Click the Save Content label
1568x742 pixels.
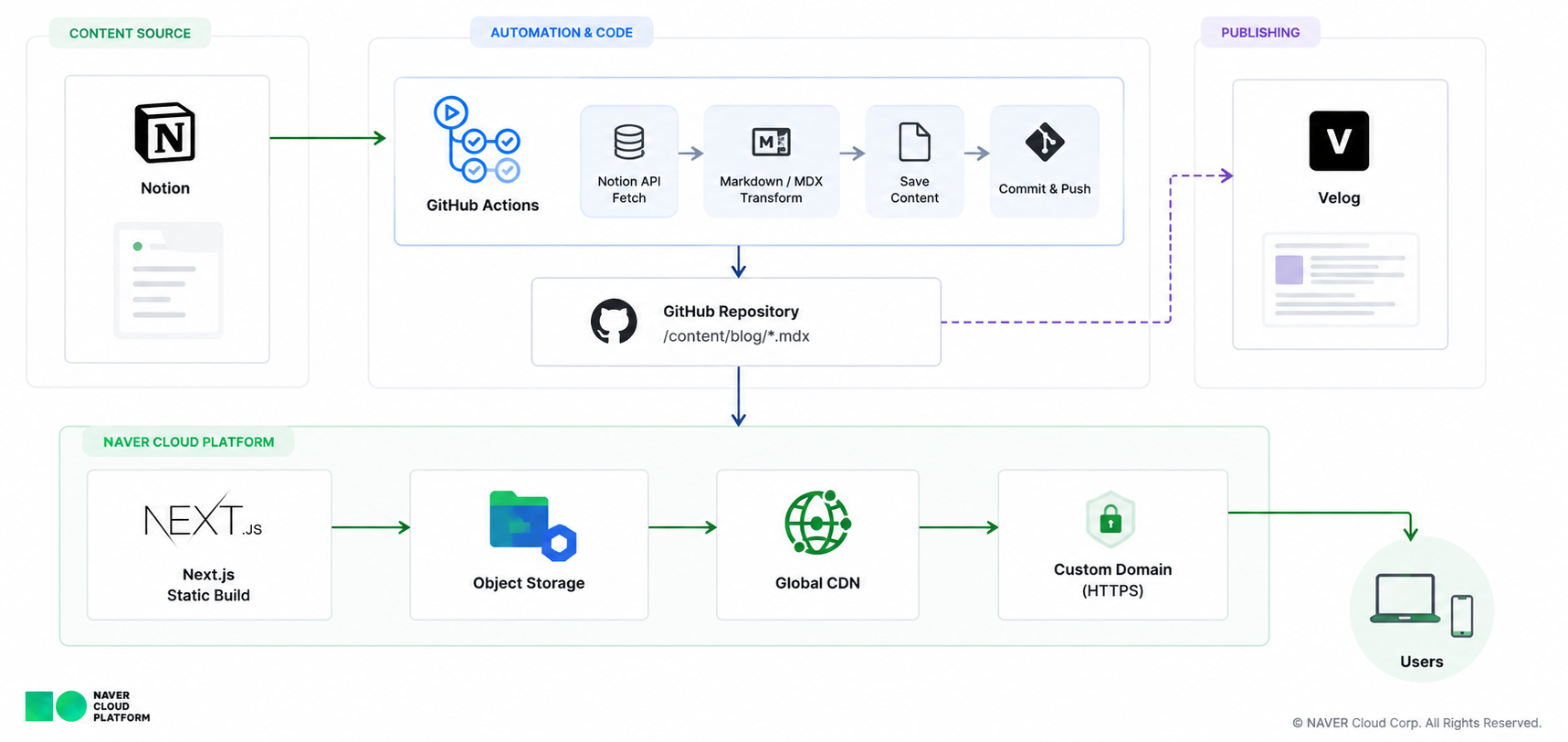(x=914, y=189)
